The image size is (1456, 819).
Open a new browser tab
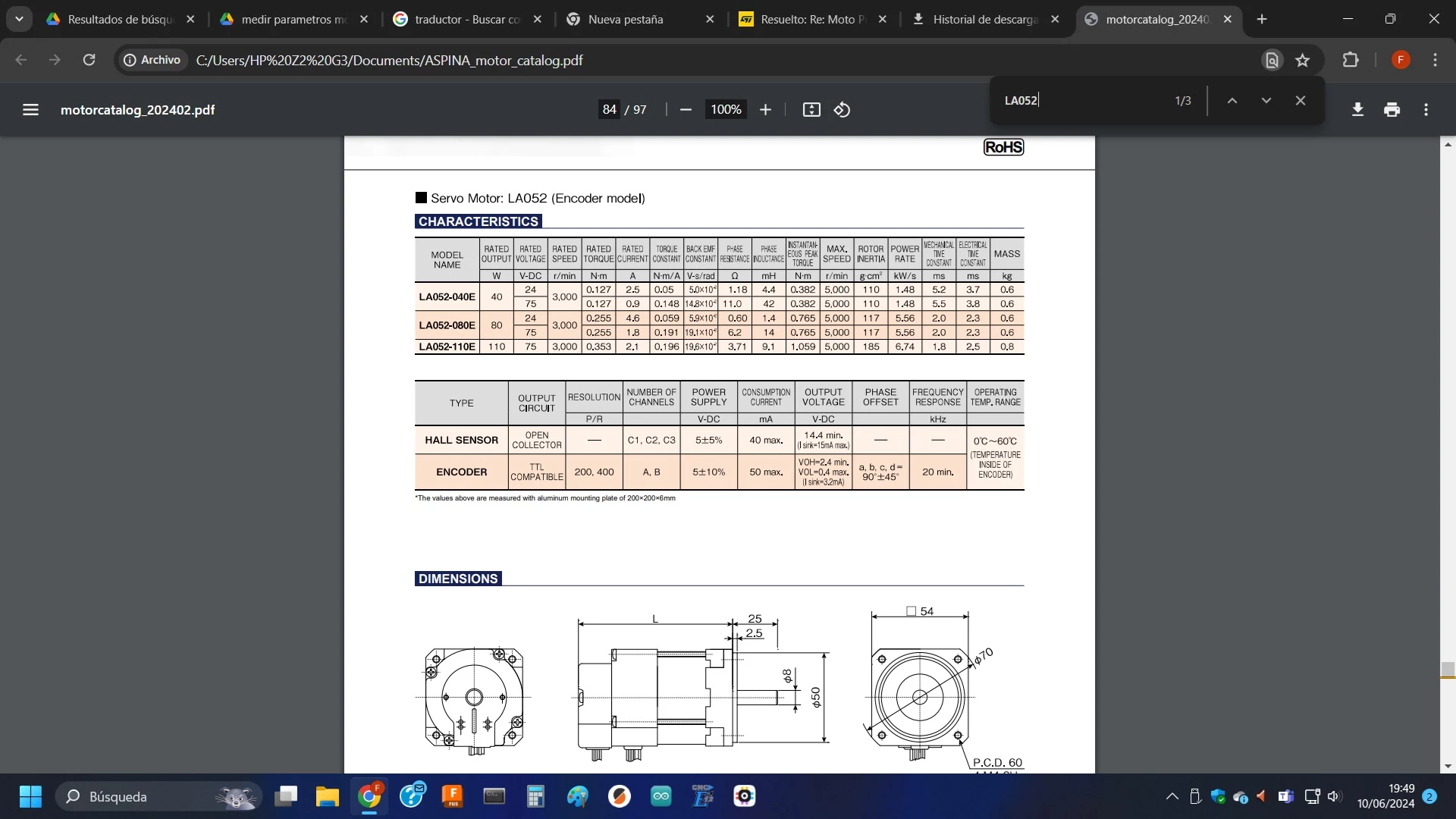[x=1262, y=19]
